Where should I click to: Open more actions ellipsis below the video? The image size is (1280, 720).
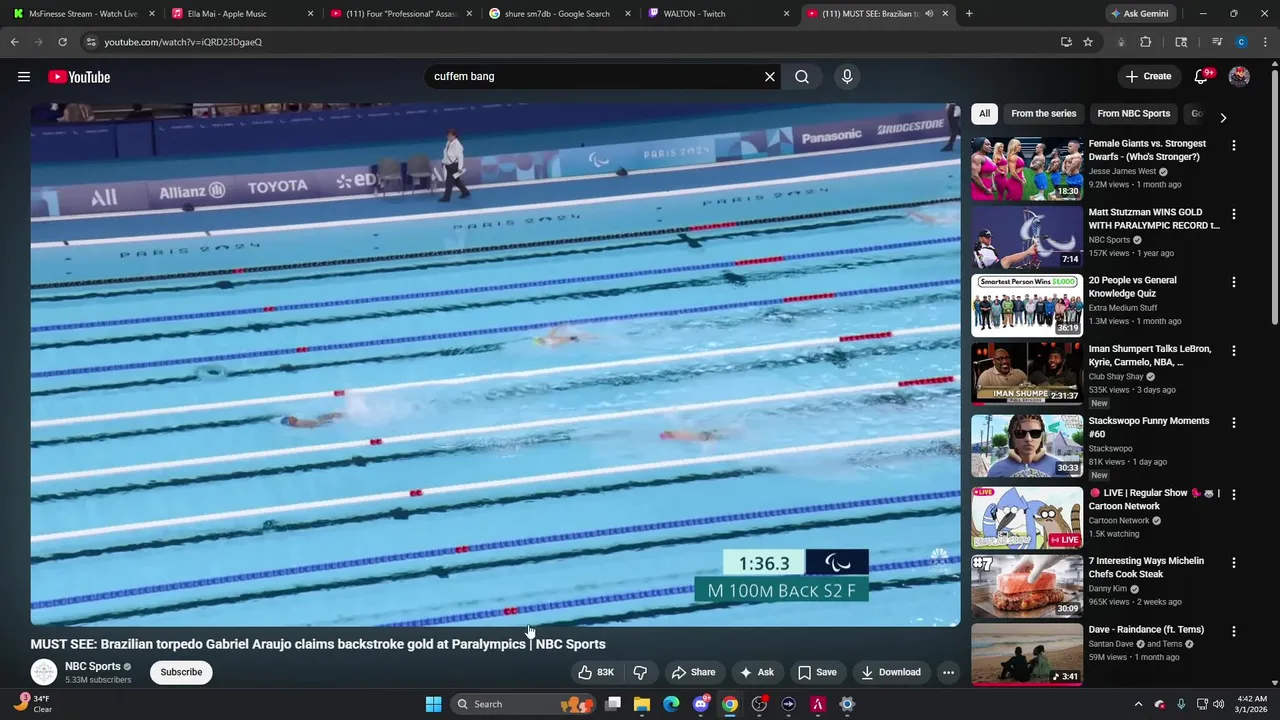[x=948, y=672]
